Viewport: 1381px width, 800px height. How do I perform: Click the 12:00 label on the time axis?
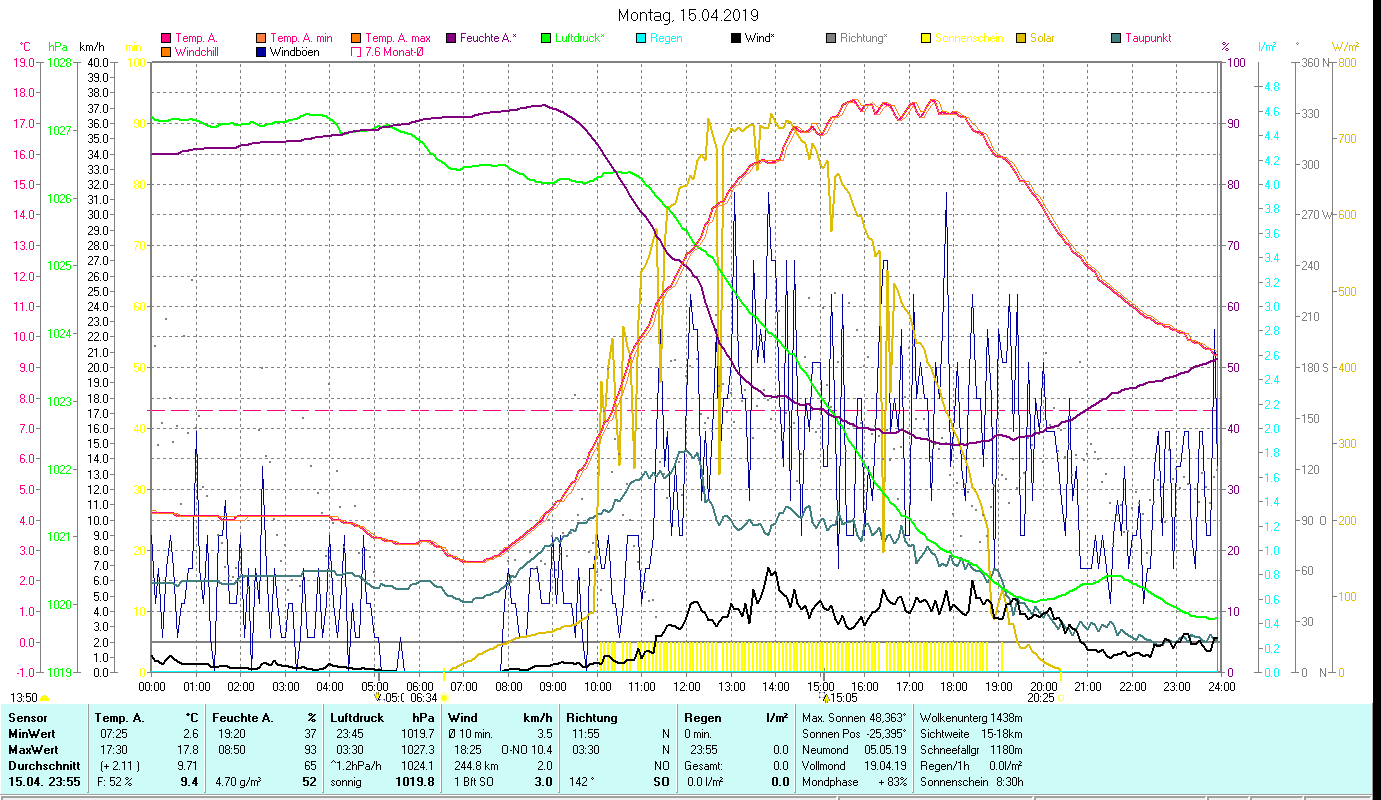tap(687, 686)
